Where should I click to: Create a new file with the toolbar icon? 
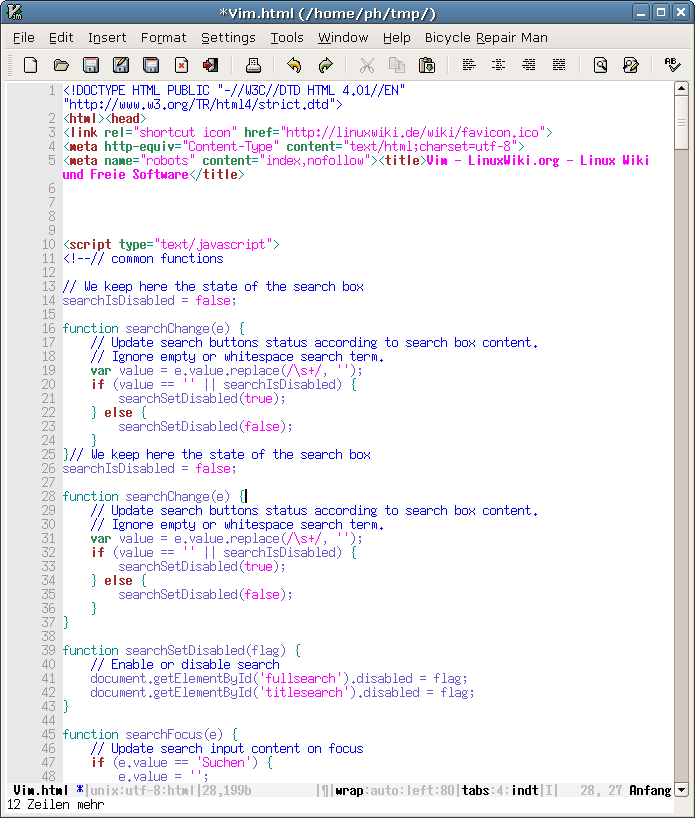[30, 66]
